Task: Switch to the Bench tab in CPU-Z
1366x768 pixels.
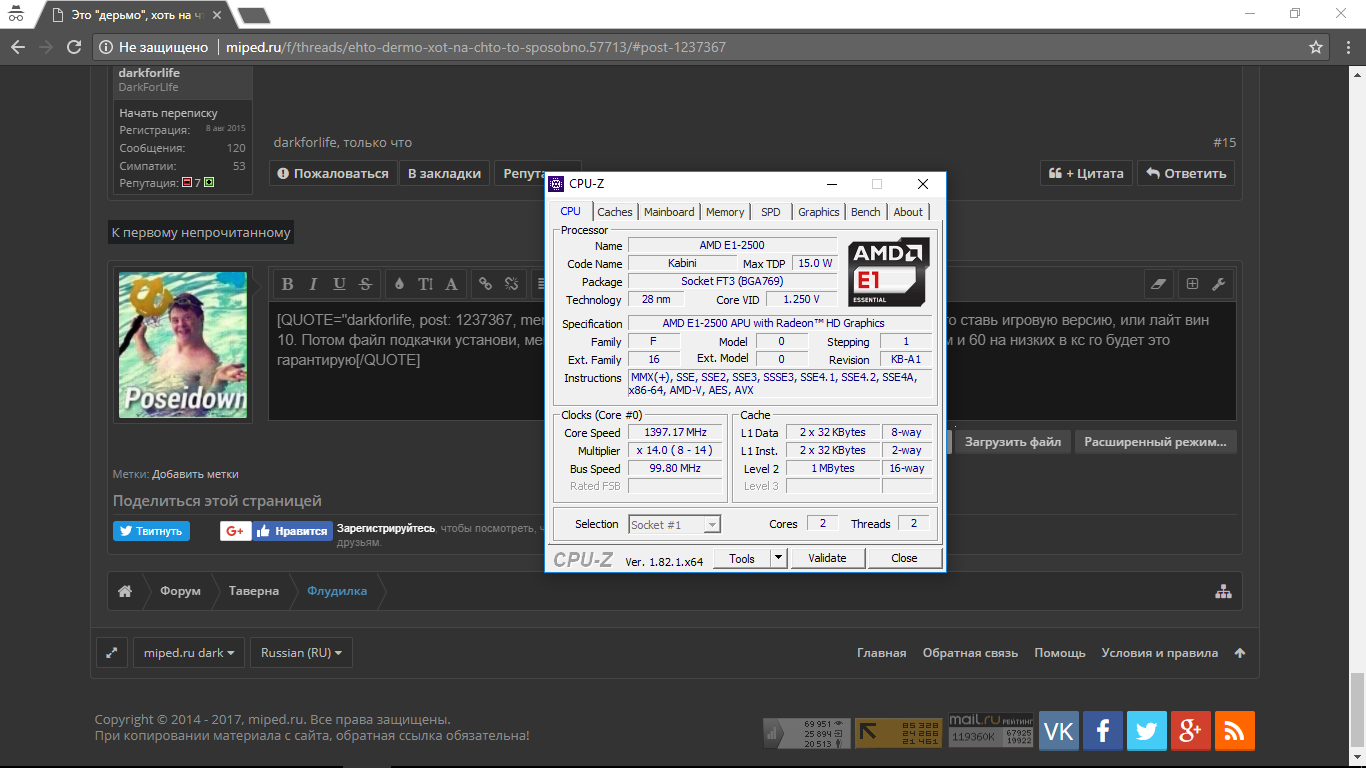Action: (x=866, y=212)
